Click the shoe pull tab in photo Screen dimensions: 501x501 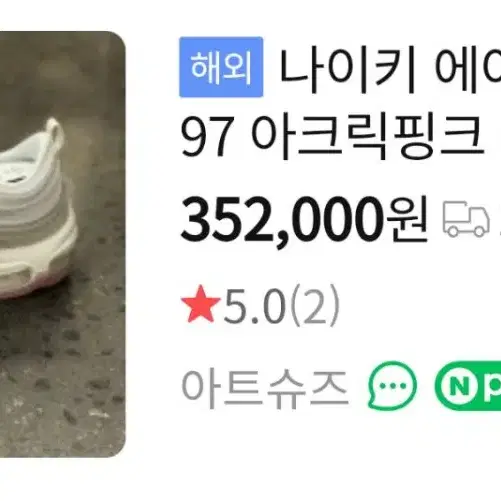55,133
